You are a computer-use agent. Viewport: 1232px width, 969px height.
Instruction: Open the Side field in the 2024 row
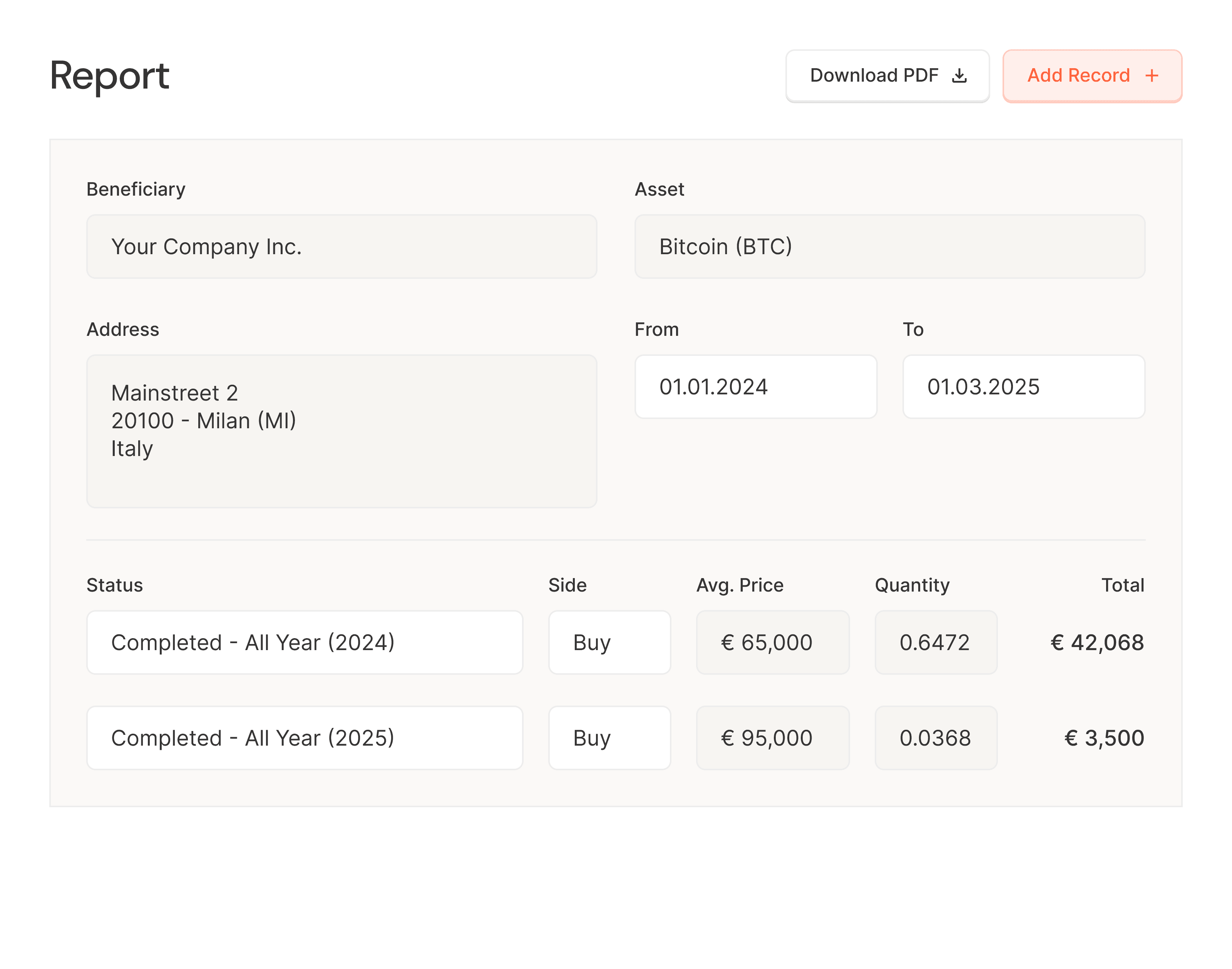click(609, 642)
